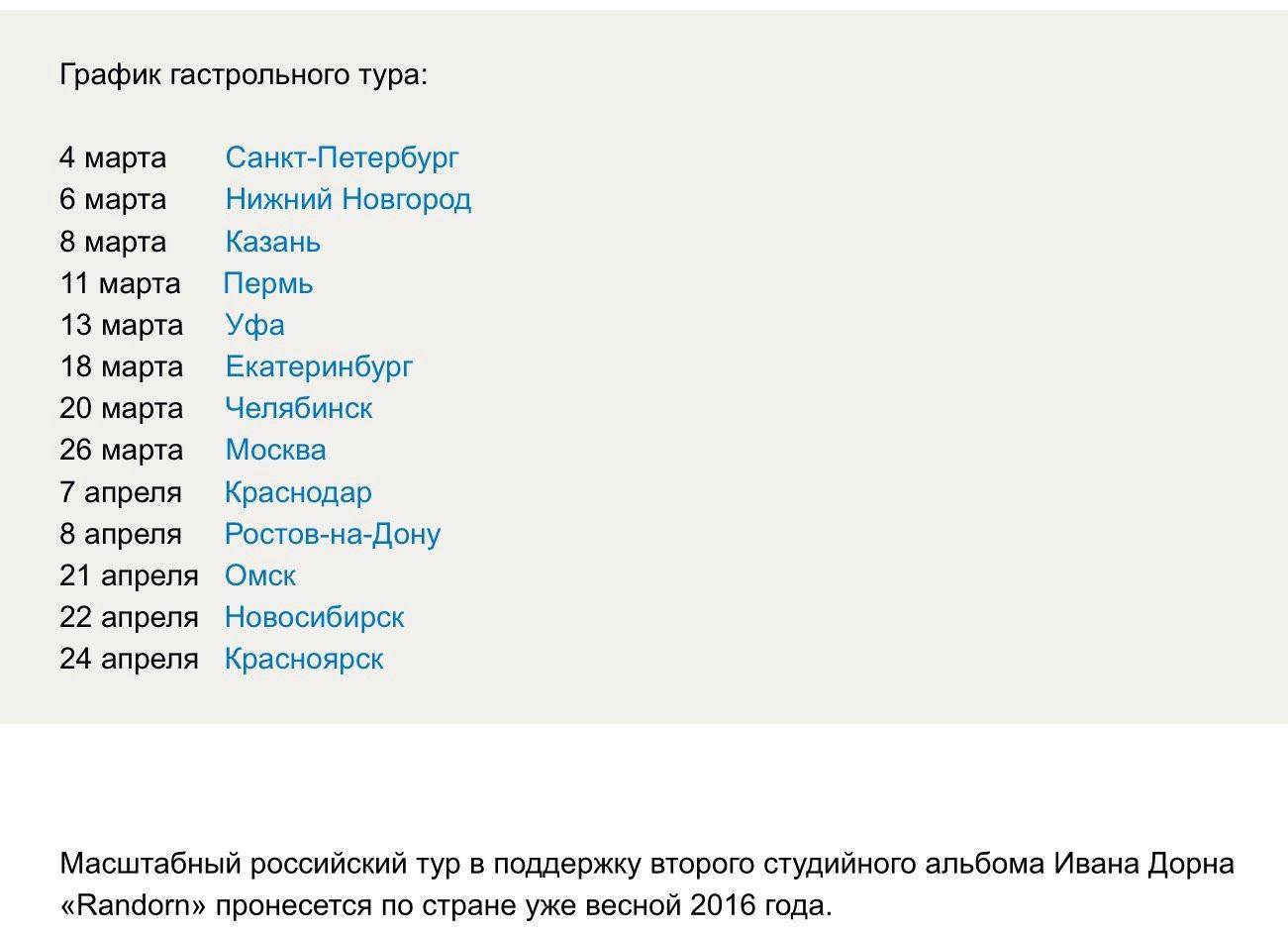Select the Пермь link
This screenshot has width=1288, height=936.
pyautogui.click(x=268, y=283)
